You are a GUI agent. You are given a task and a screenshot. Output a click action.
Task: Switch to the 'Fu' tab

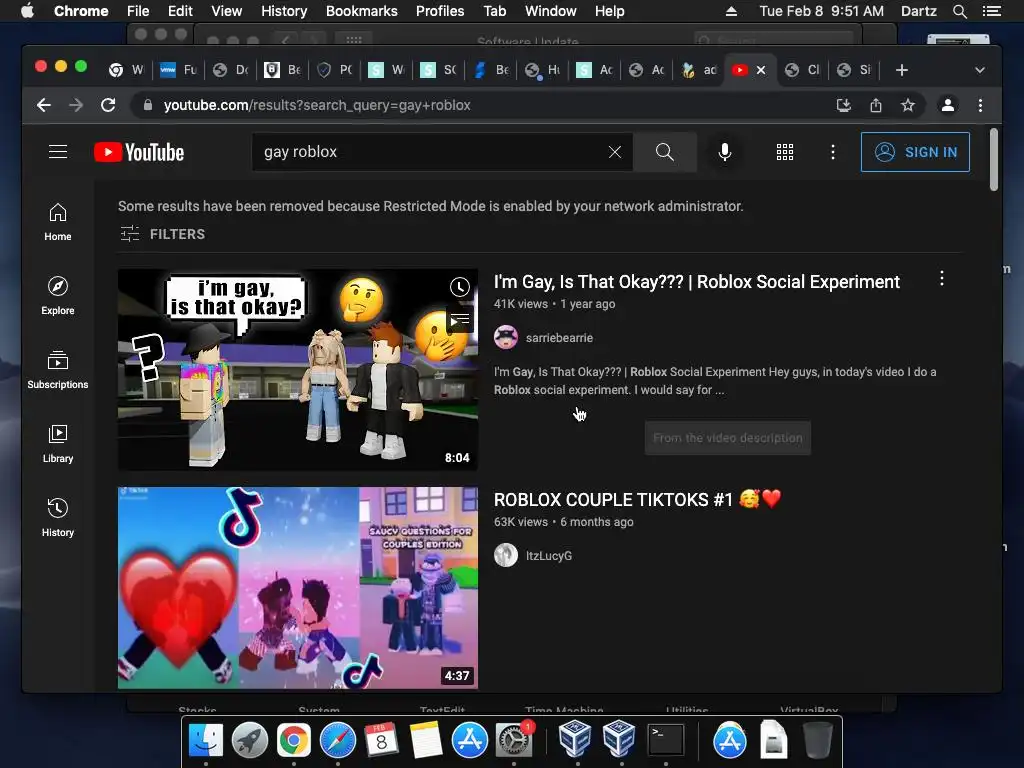tap(178, 70)
